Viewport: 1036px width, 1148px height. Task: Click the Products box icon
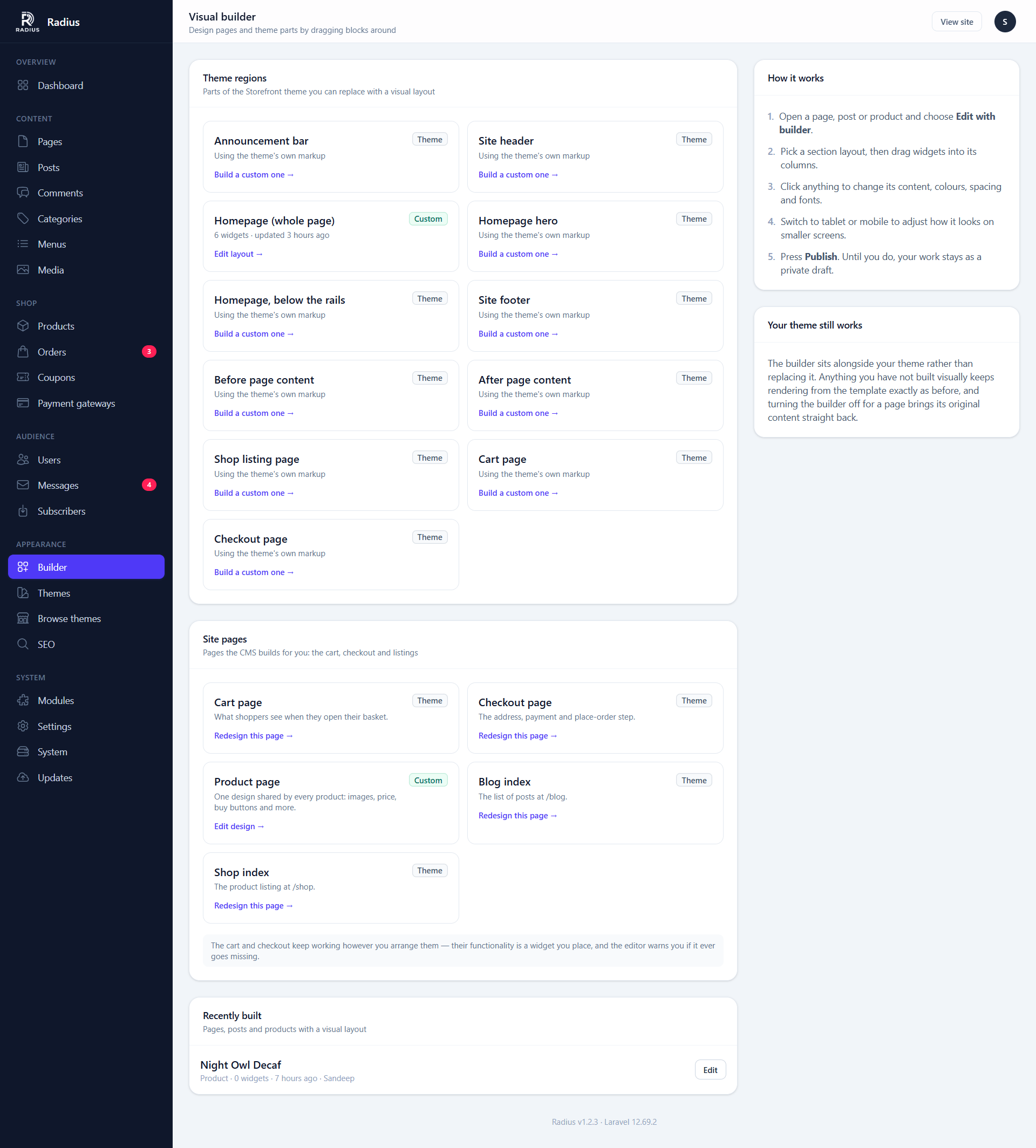click(x=23, y=326)
